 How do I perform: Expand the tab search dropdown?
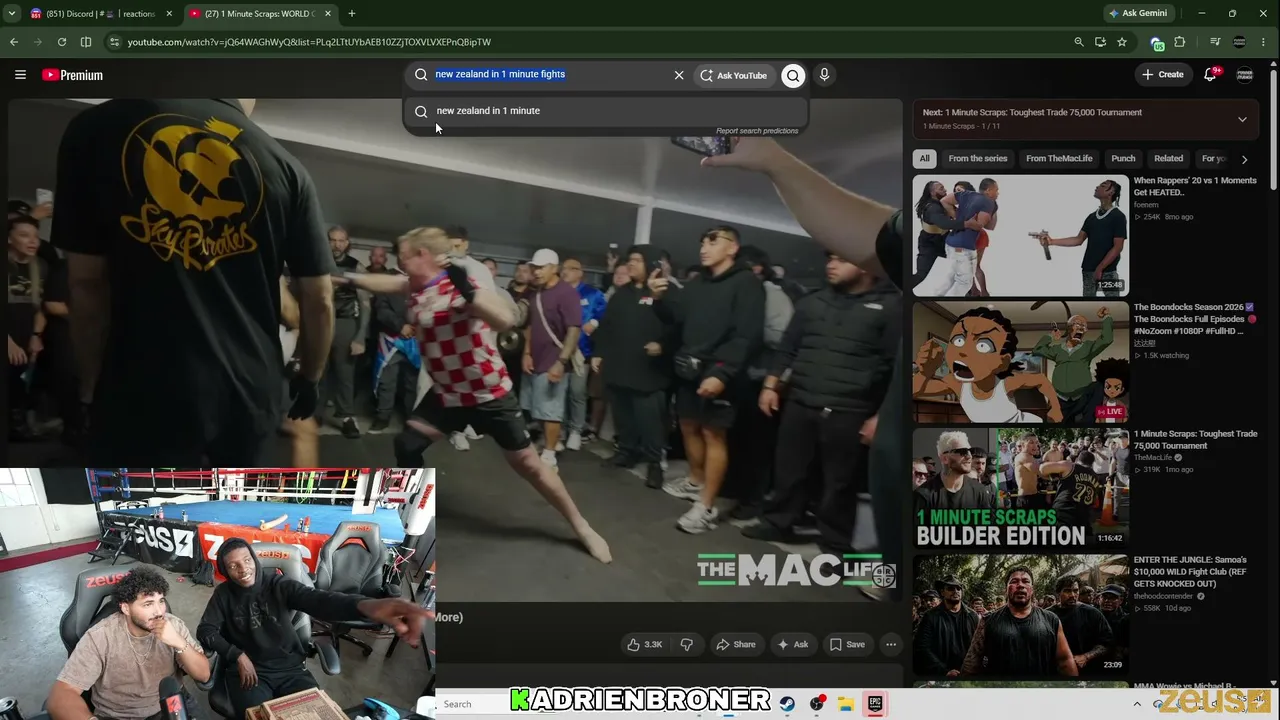12,14
